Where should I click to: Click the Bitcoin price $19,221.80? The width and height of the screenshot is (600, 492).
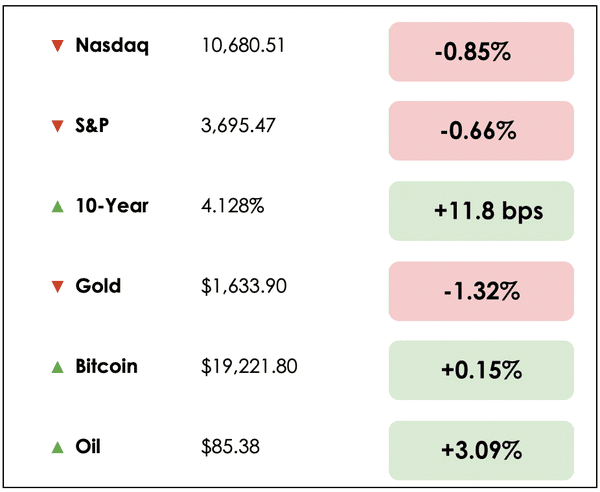click(249, 367)
